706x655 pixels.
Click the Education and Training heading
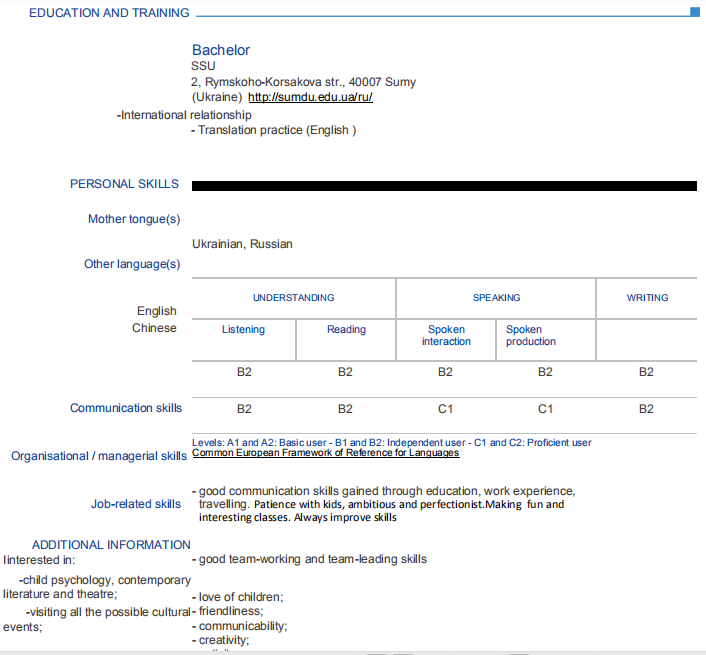pyautogui.click(x=109, y=13)
